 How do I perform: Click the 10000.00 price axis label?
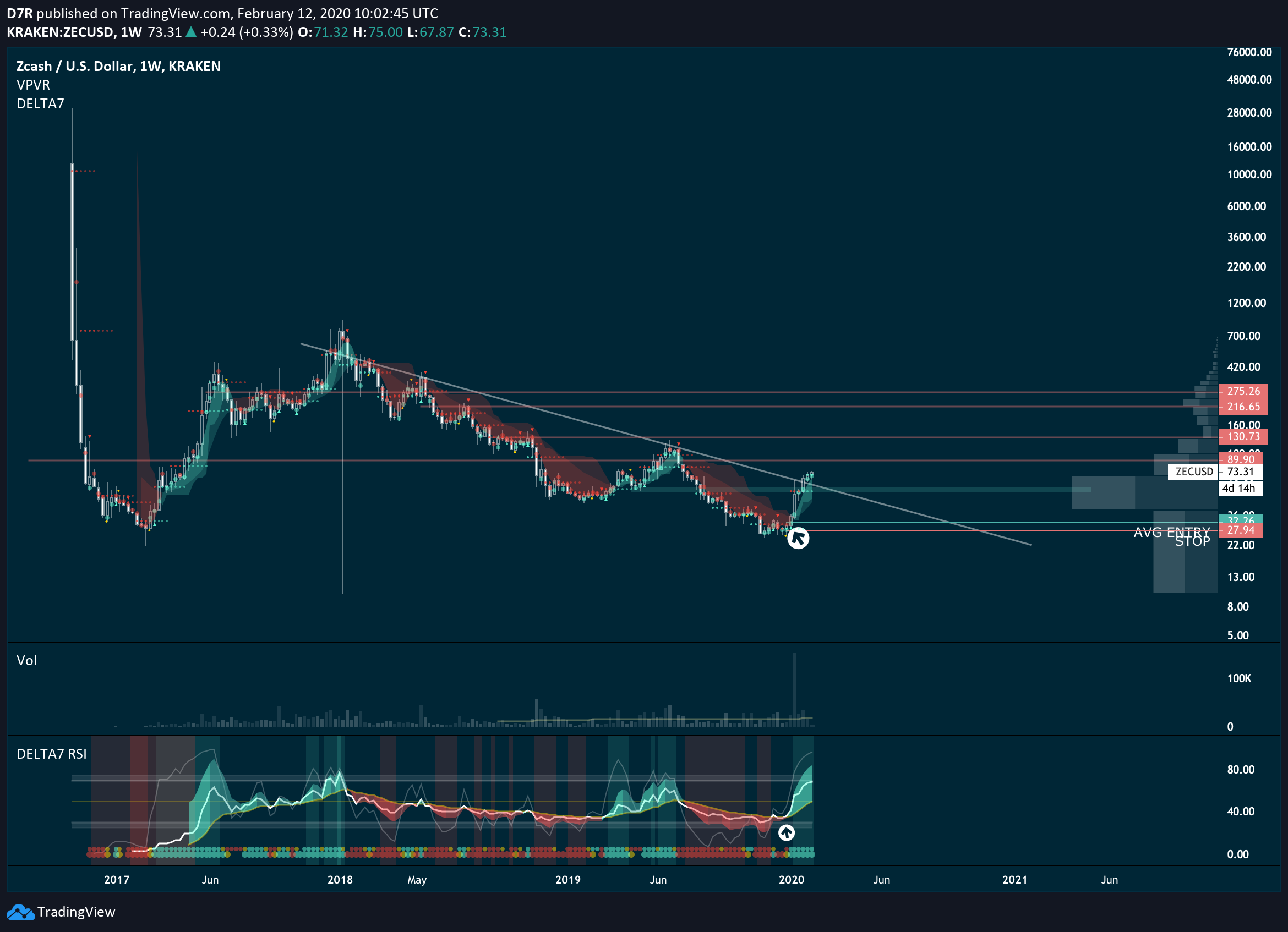coord(1249,174)
